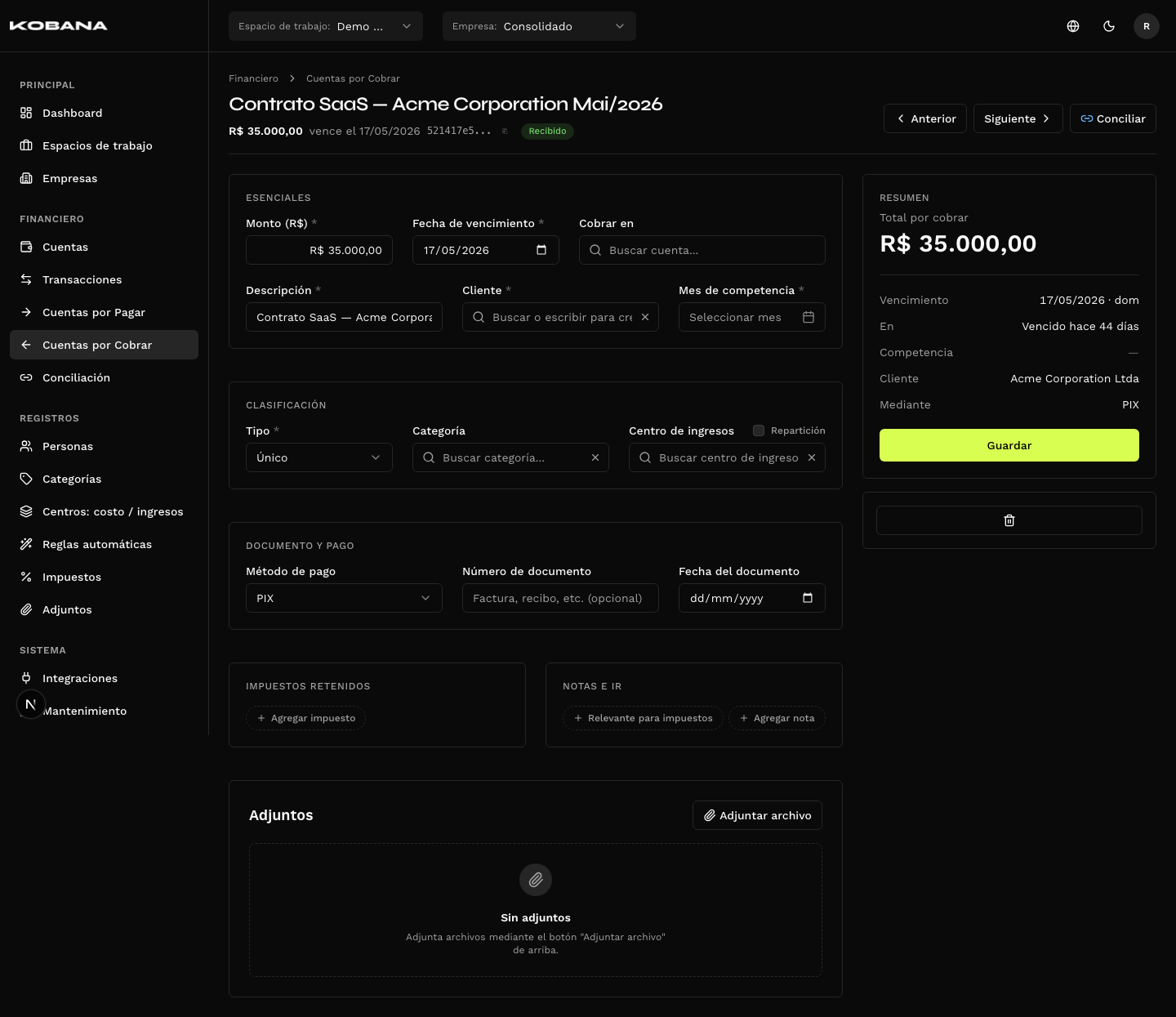
Task: Click Descripción input field
Action: point(344,317)
